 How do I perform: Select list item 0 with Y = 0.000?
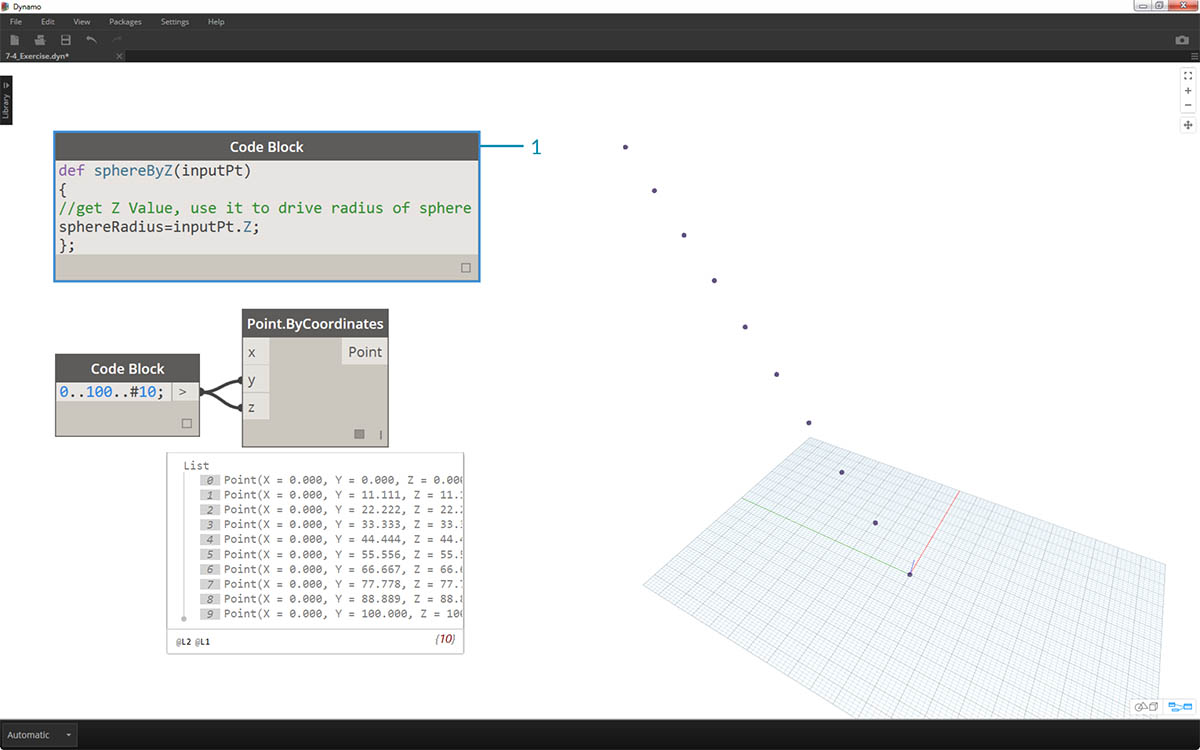(331, 480)
